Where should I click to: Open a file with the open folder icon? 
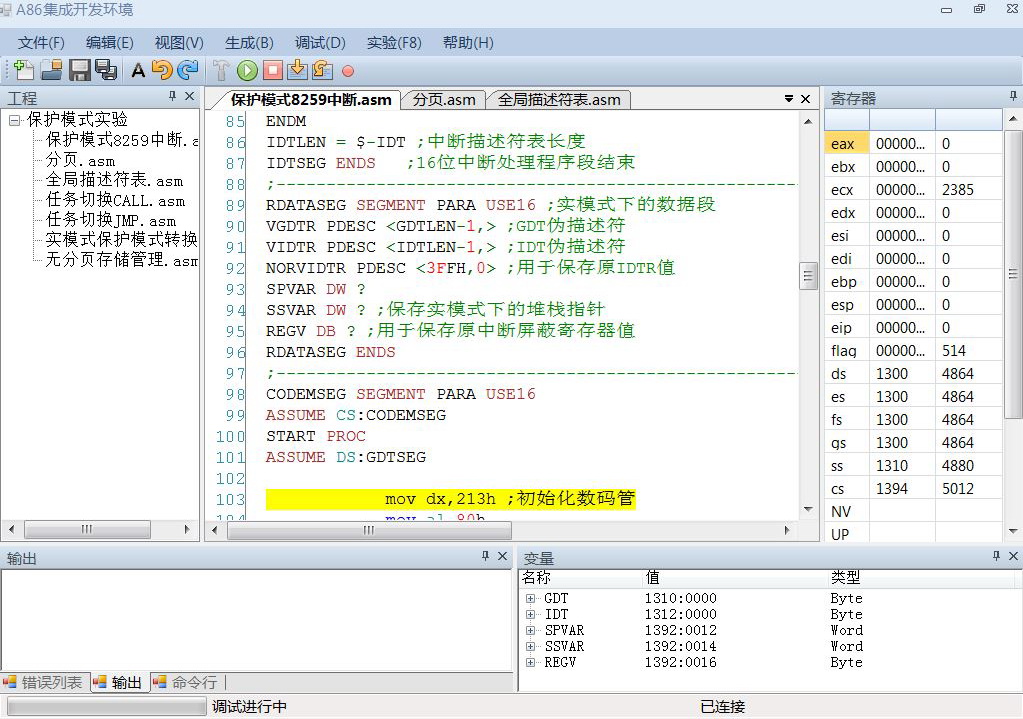[52, 71]
